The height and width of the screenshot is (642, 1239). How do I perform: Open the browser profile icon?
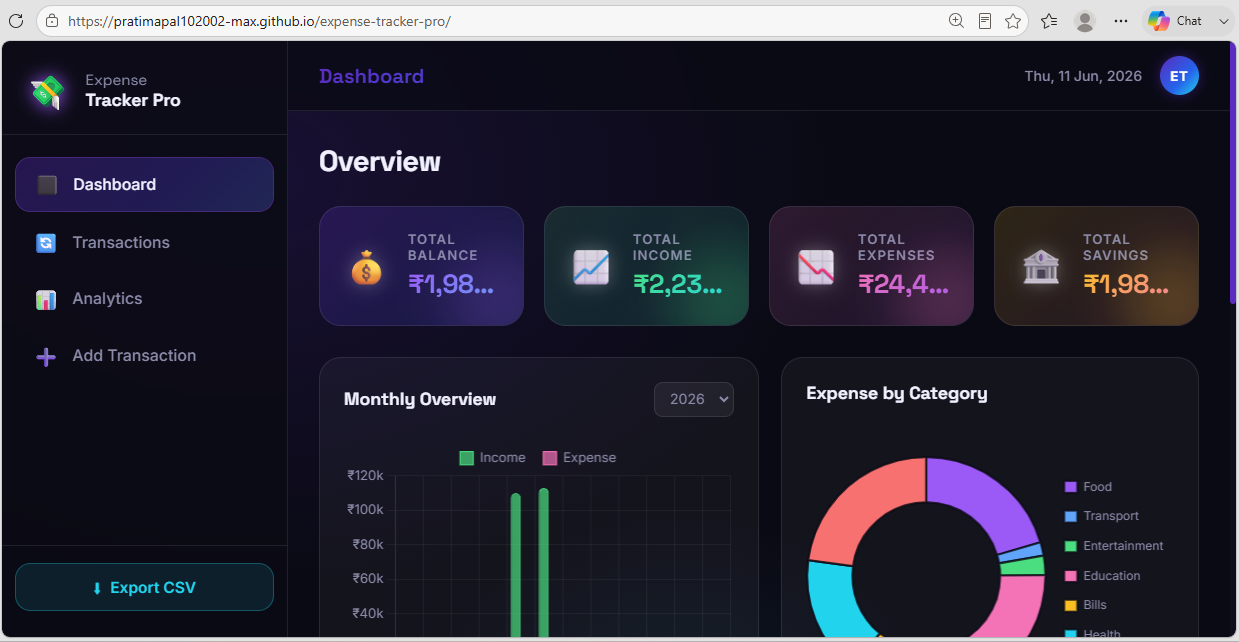[1085, 21]
